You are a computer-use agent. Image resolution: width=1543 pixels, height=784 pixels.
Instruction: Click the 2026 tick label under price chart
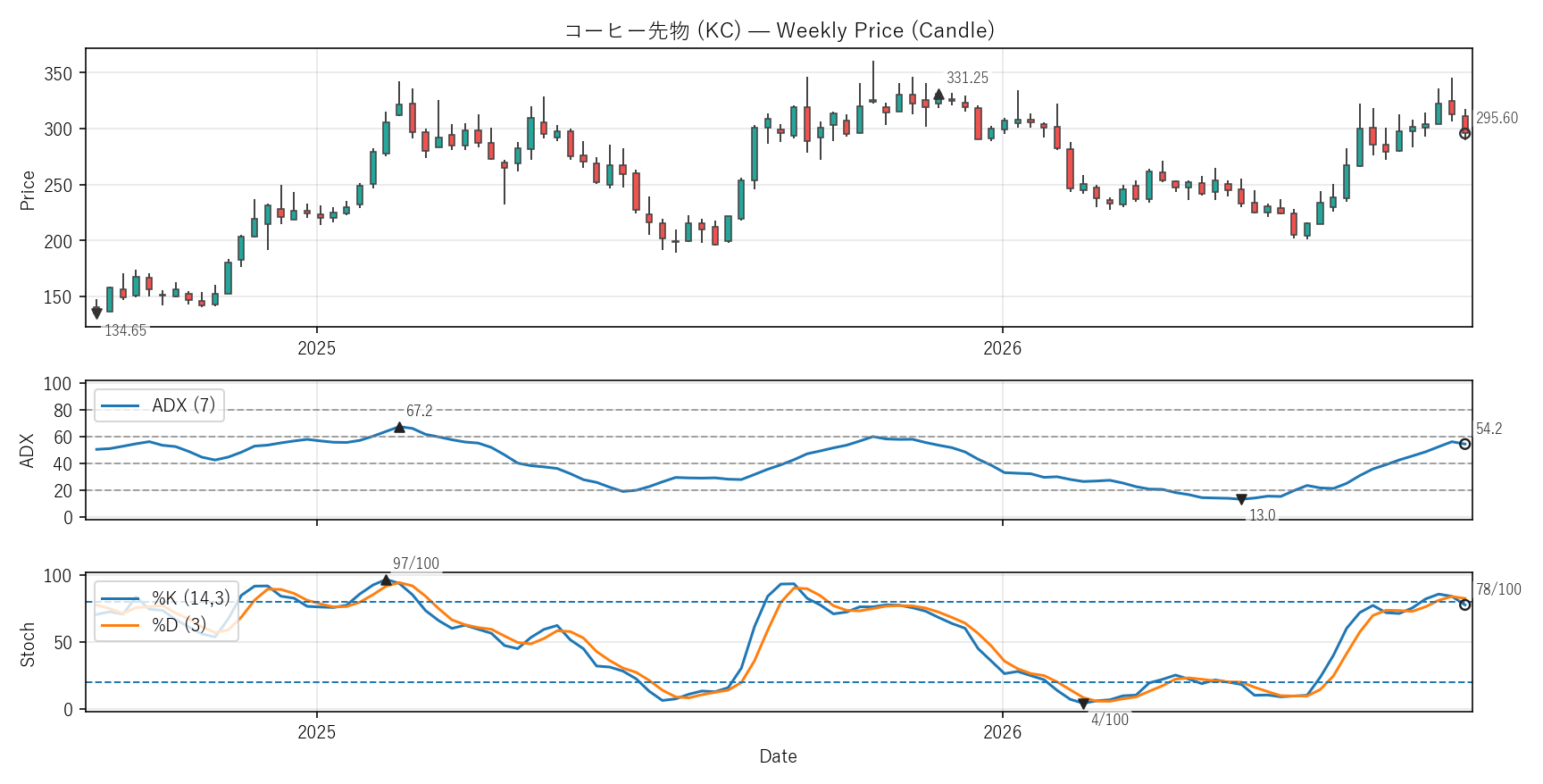[1002, 348]
